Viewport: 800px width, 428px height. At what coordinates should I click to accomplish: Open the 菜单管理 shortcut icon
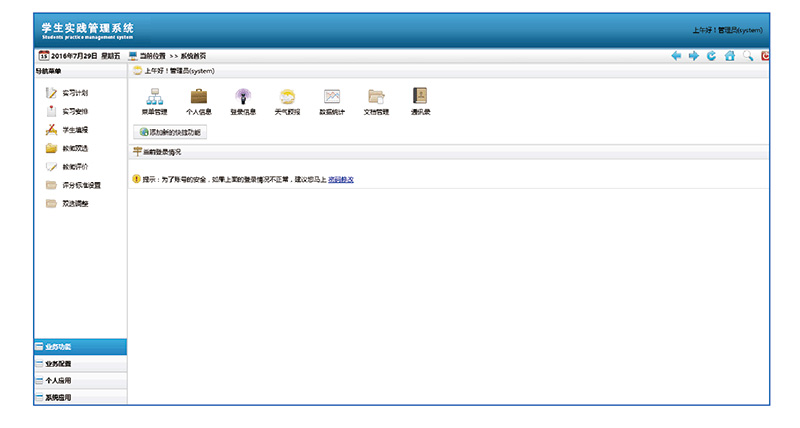click(155, 97)
